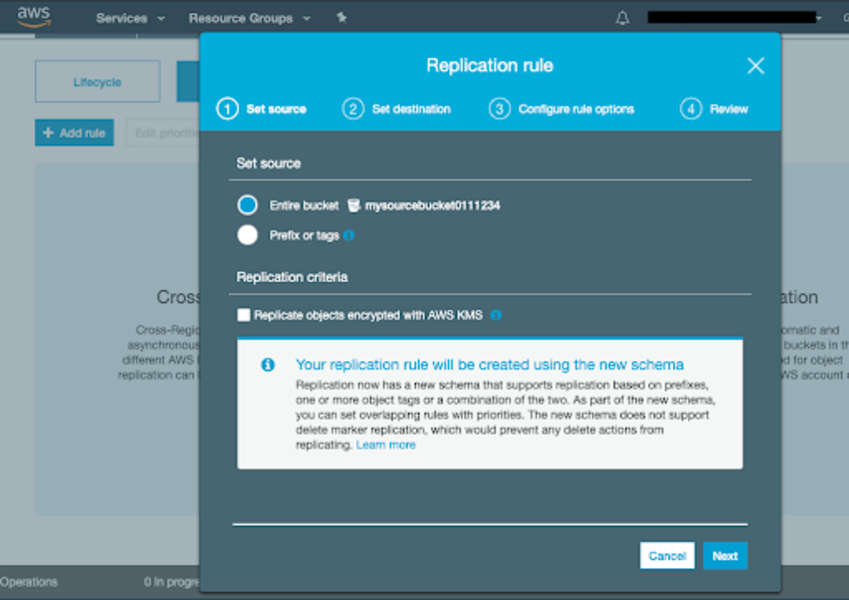This screenshot has width=849, height=600.
Task: Click the Cancel button
Action: 667,556
